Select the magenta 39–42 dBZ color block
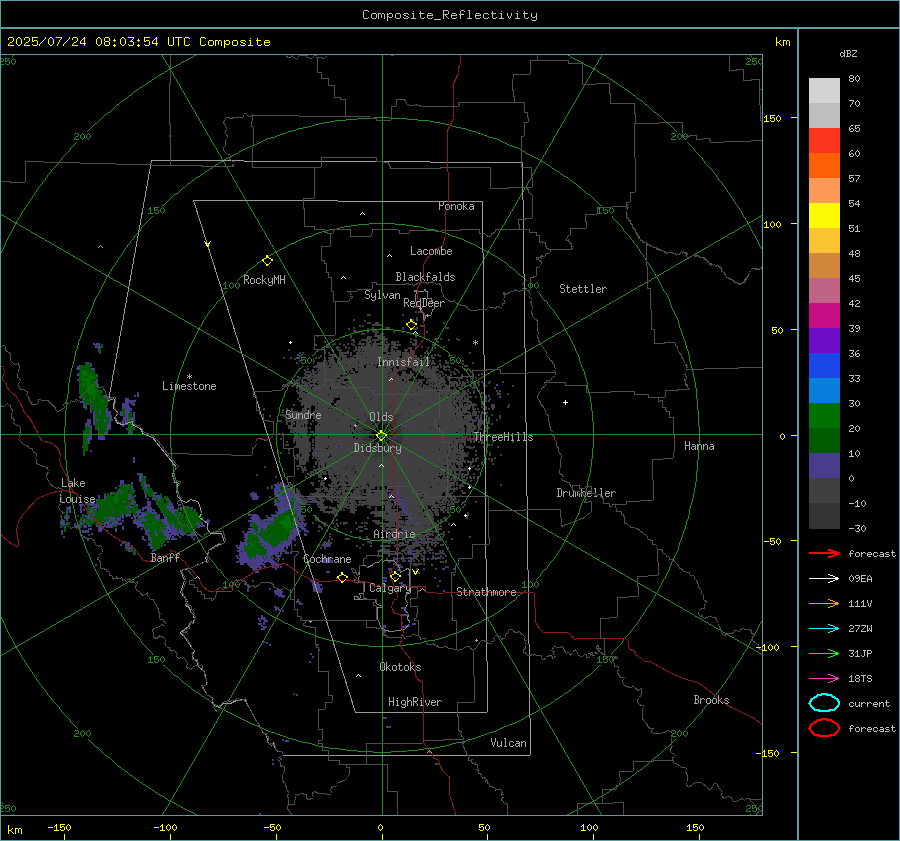Image resolution: width=900 pixels, height=841 pixels. pyautogui.click(x=824, y=316)
